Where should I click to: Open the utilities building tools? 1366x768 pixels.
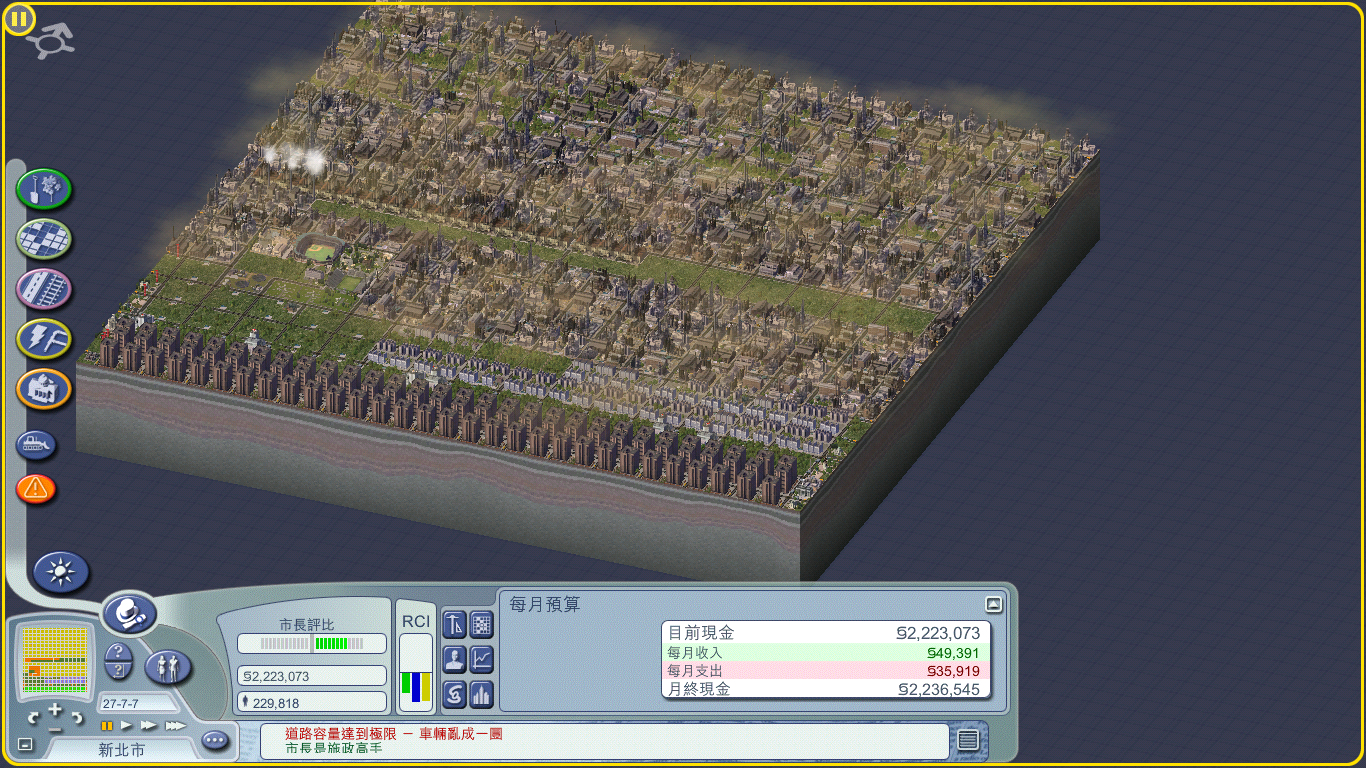(44, 339)
